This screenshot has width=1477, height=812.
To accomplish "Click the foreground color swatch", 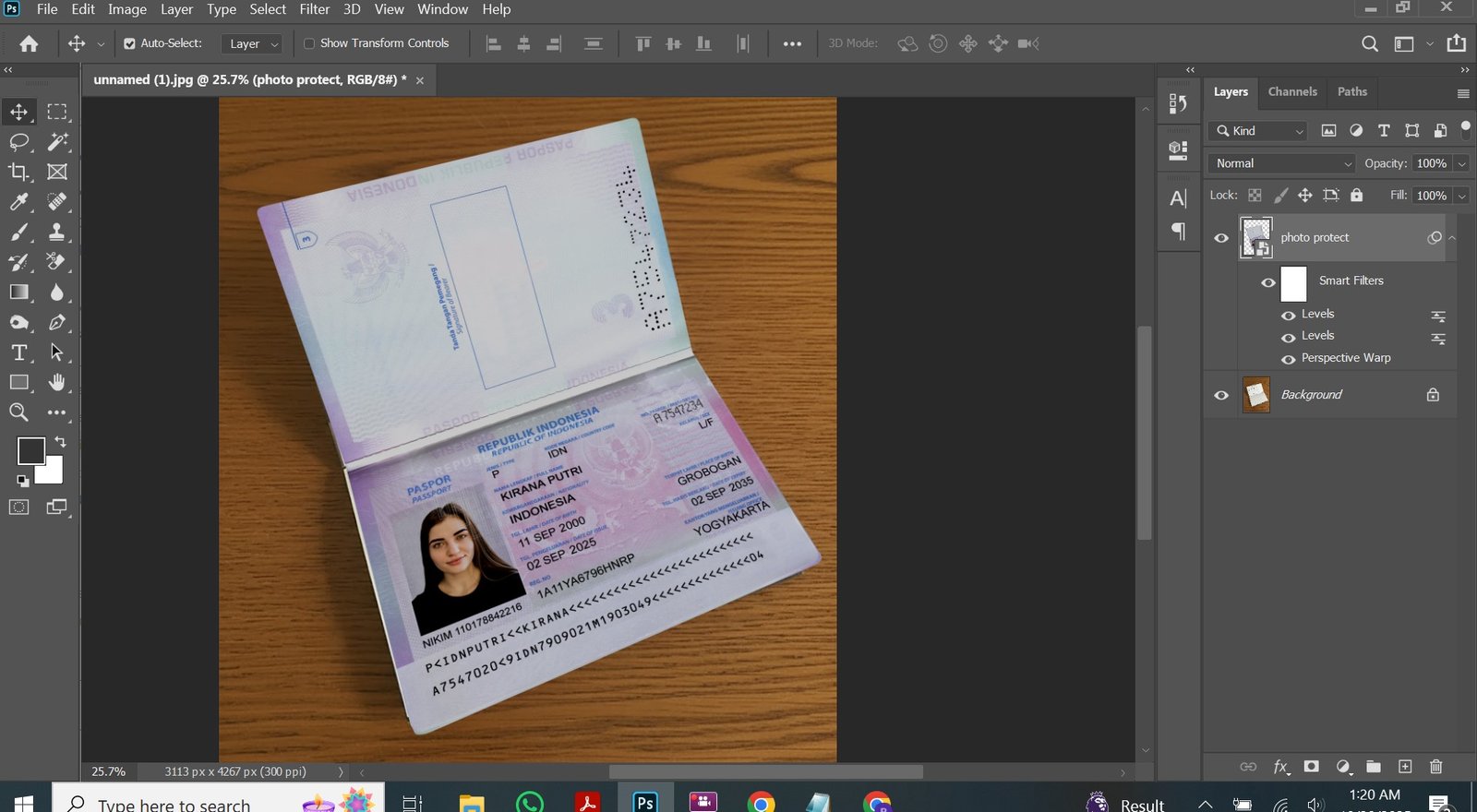I will pos(30,451).
